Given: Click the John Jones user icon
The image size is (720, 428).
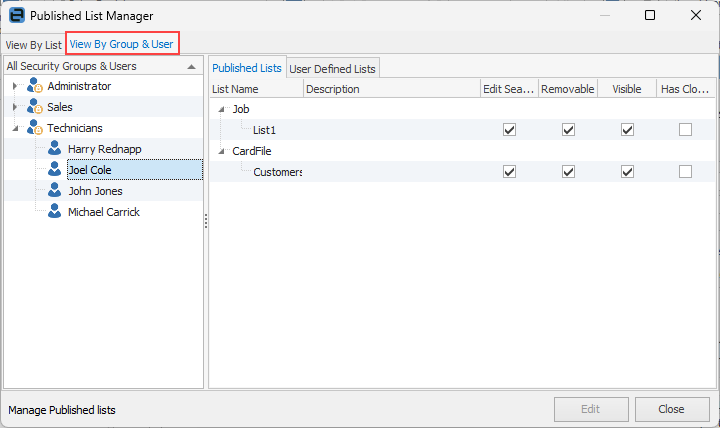Looking at the screenshot, I should point(55,191).
